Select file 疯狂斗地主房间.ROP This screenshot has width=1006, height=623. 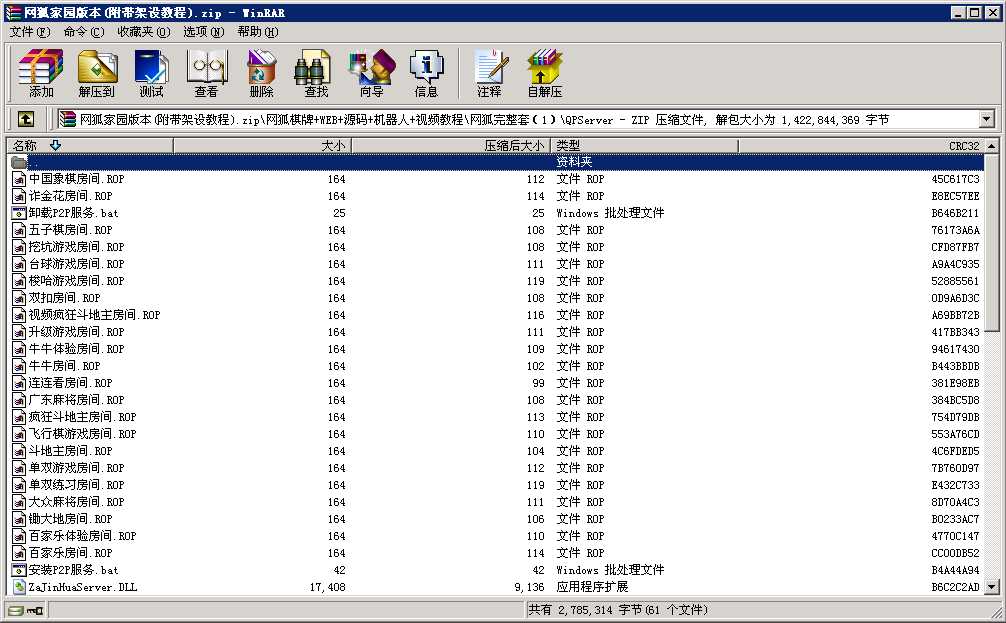tap(83, 417)
